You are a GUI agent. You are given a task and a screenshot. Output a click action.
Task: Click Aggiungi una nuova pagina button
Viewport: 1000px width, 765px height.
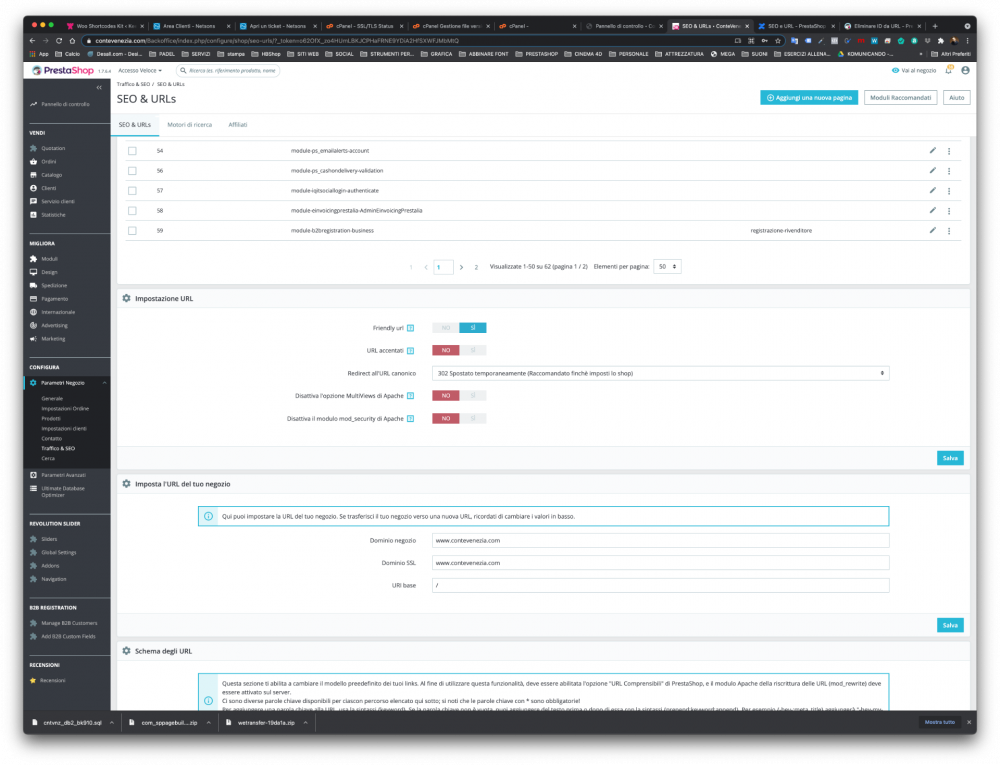pyautogui.click(x=809, y=98)
